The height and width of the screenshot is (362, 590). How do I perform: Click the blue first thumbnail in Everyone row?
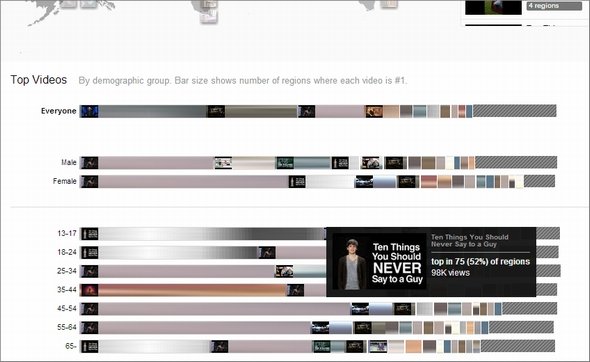point(89,111)
